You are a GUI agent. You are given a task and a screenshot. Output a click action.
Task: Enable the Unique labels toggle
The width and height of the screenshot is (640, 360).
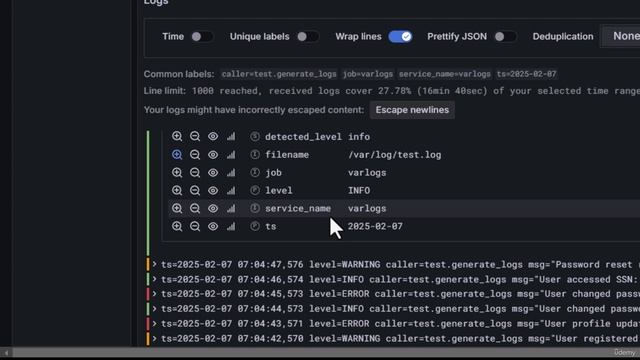pos(307,37)
